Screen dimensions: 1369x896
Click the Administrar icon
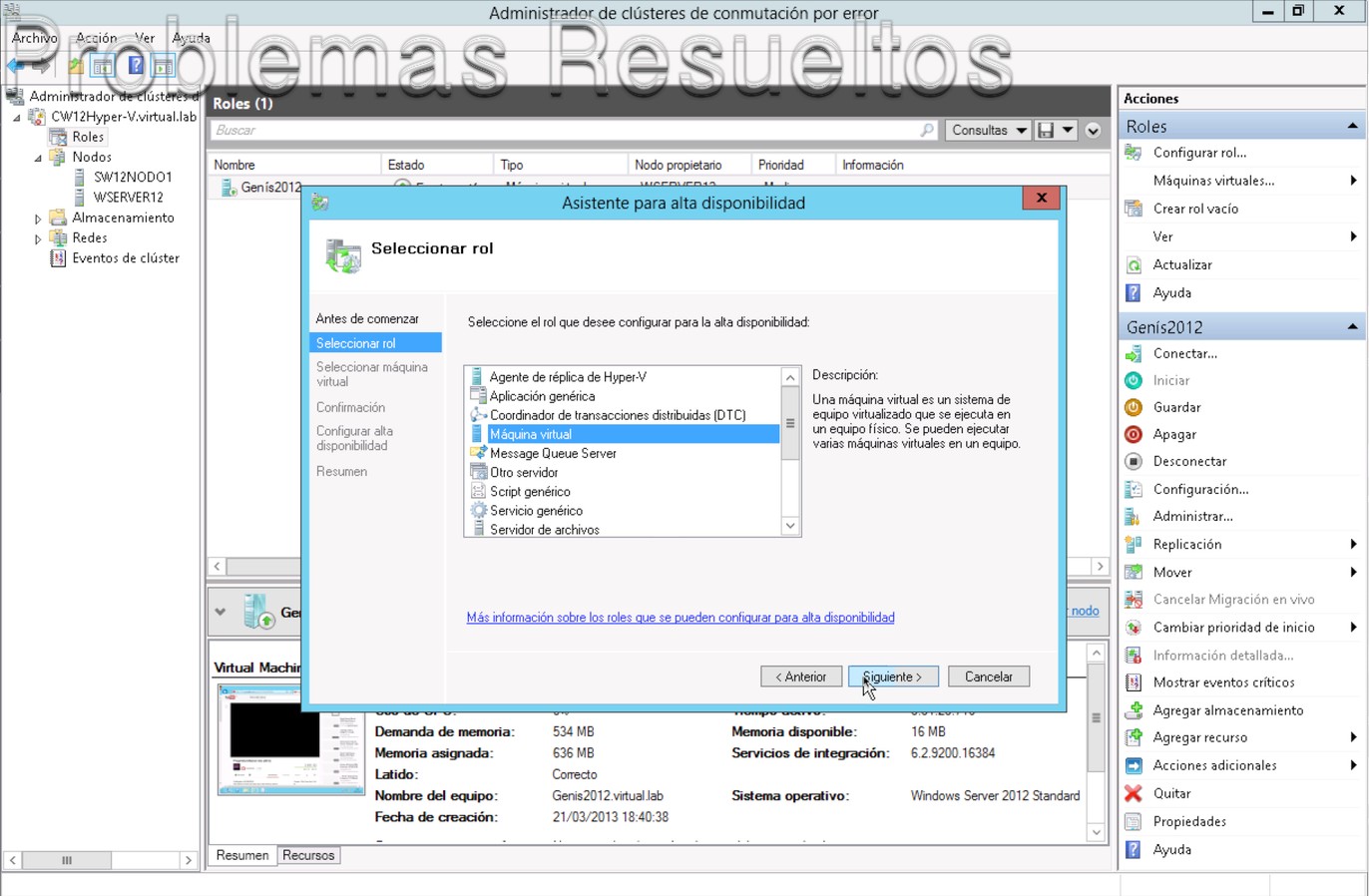pyautogui.click(x=1133, y=516)
